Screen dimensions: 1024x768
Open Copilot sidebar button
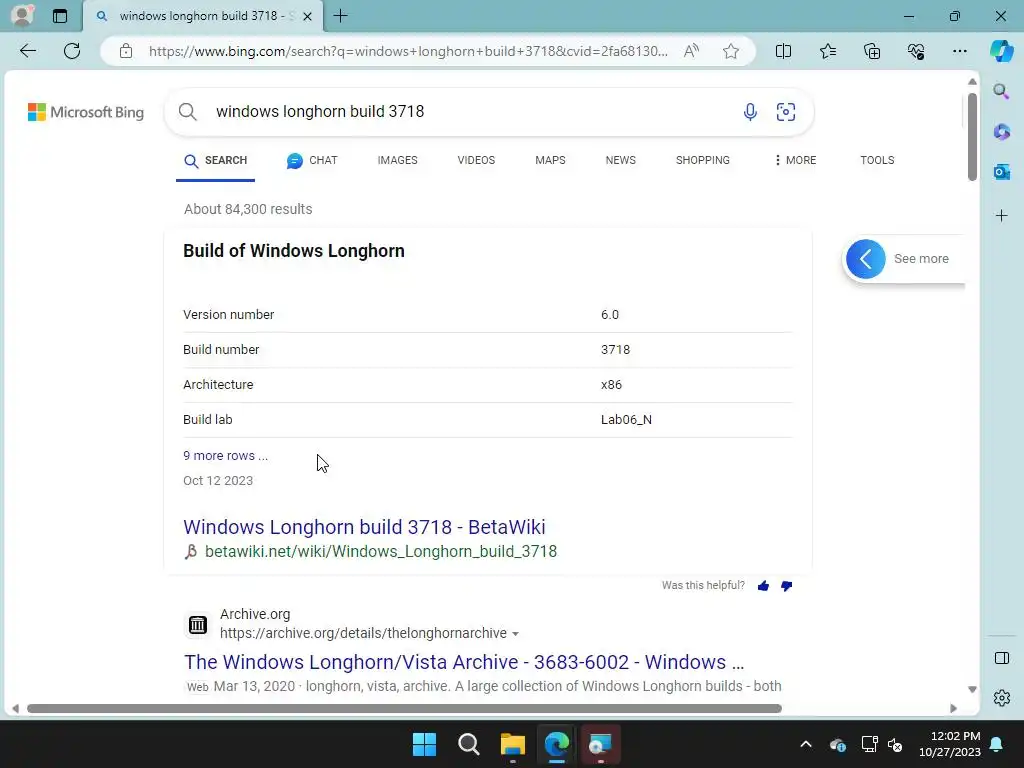pyautogui.click(x=1001, y=51)
